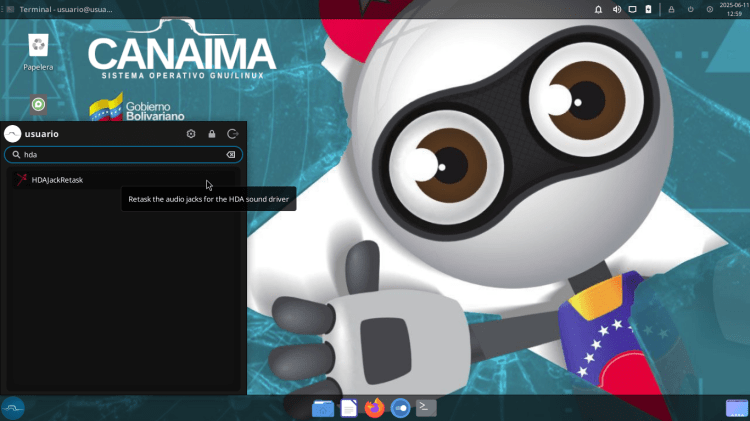Click the power button in top panel
The image size is (750, 421).
(x=690, y=9)
